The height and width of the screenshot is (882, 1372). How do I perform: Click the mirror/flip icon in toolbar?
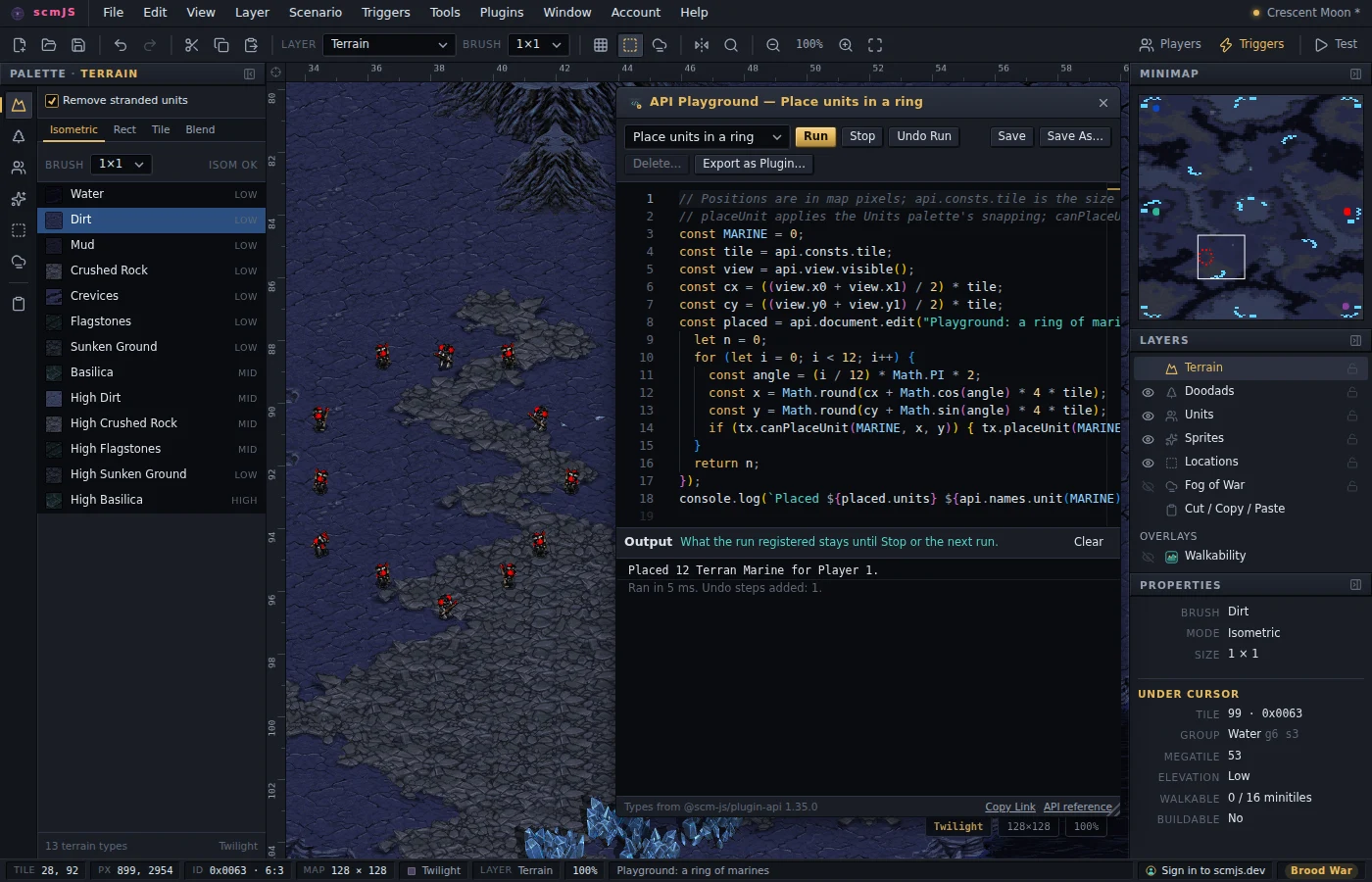702,45
